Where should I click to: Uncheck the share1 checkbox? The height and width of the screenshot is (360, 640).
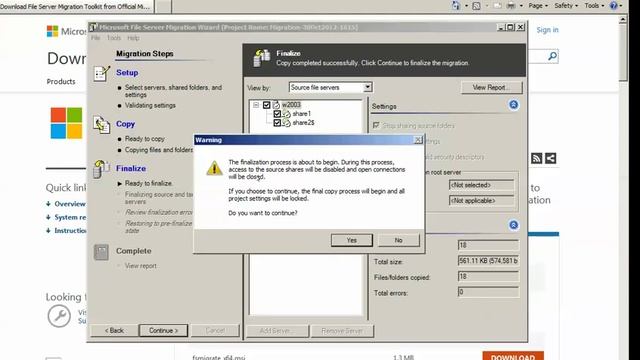point(277,113)
